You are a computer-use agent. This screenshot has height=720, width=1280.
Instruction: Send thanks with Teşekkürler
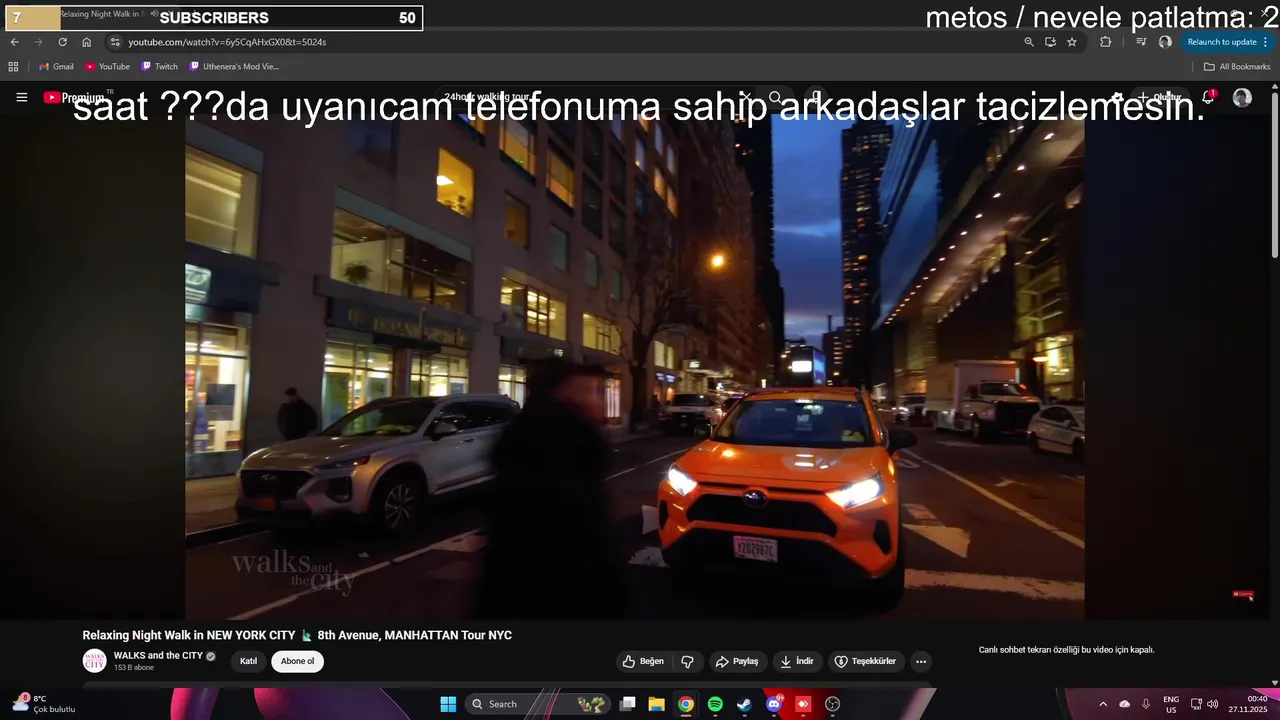[866, 661]
